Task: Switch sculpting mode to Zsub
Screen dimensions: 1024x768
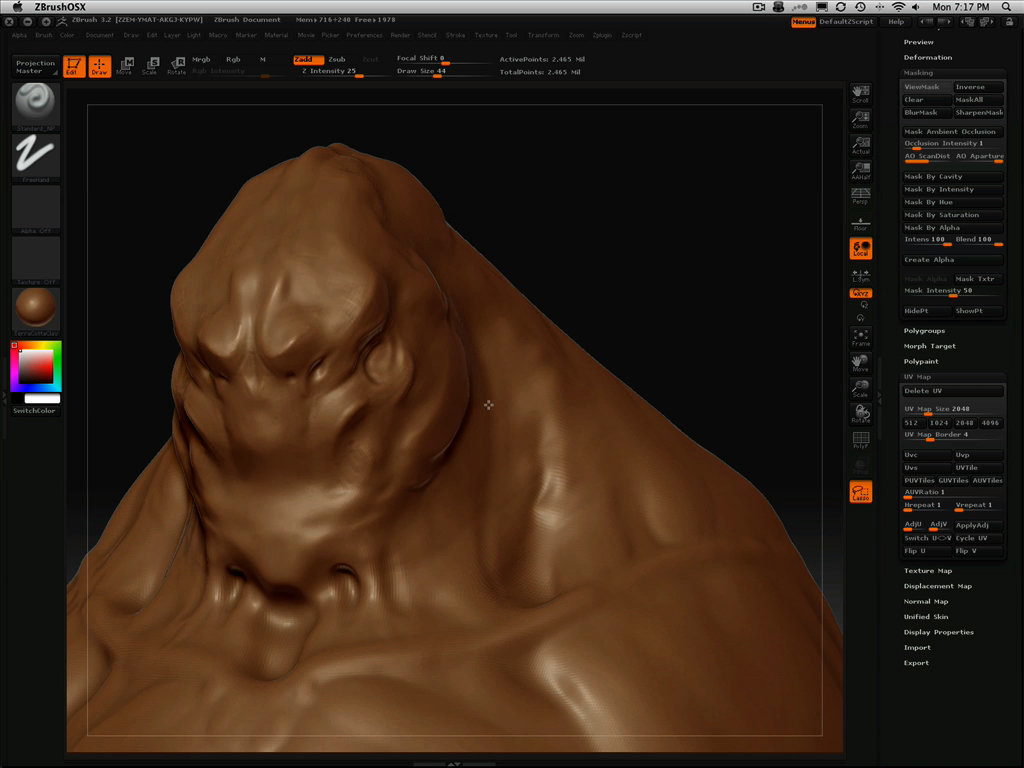Action: 337,59
